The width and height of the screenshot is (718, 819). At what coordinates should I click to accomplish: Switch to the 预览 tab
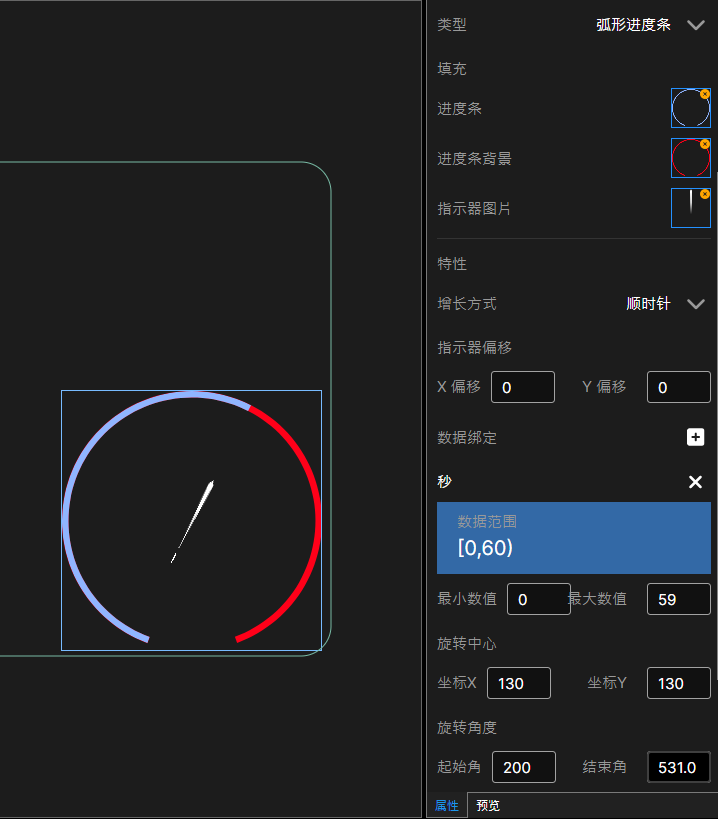click(x=488, y=805)
